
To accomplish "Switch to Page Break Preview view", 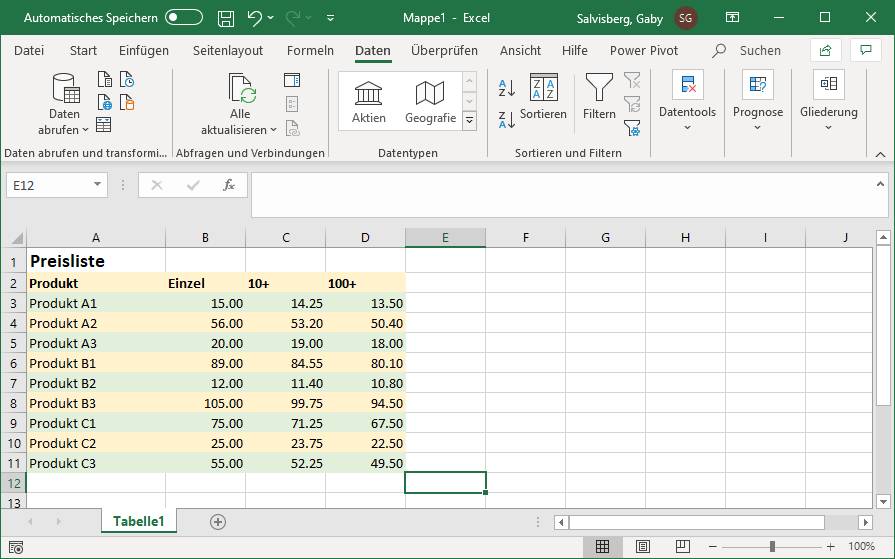I will [685, 547].
